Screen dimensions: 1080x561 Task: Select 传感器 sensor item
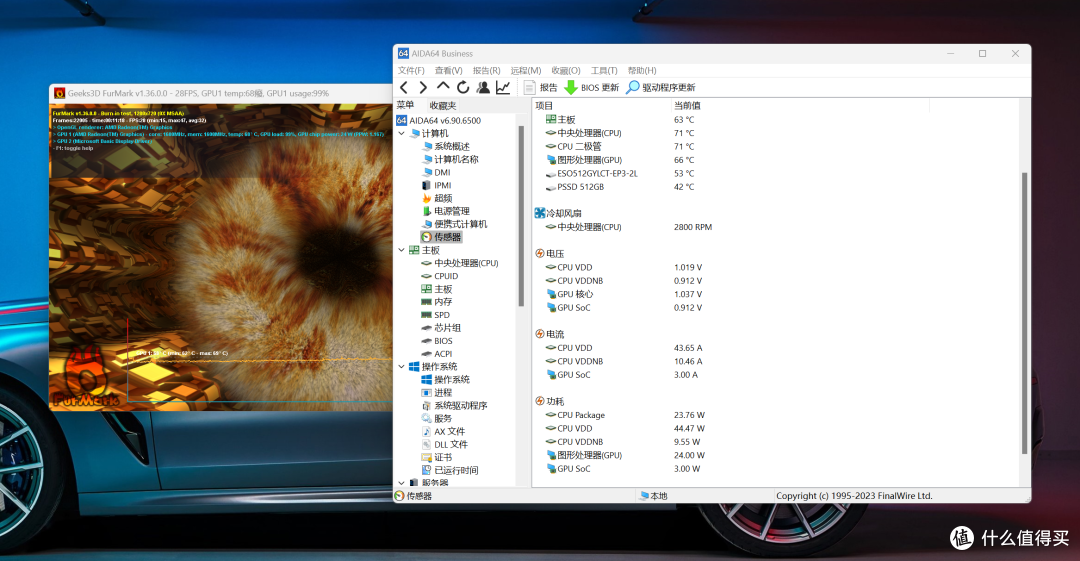[x=441, y=237]
